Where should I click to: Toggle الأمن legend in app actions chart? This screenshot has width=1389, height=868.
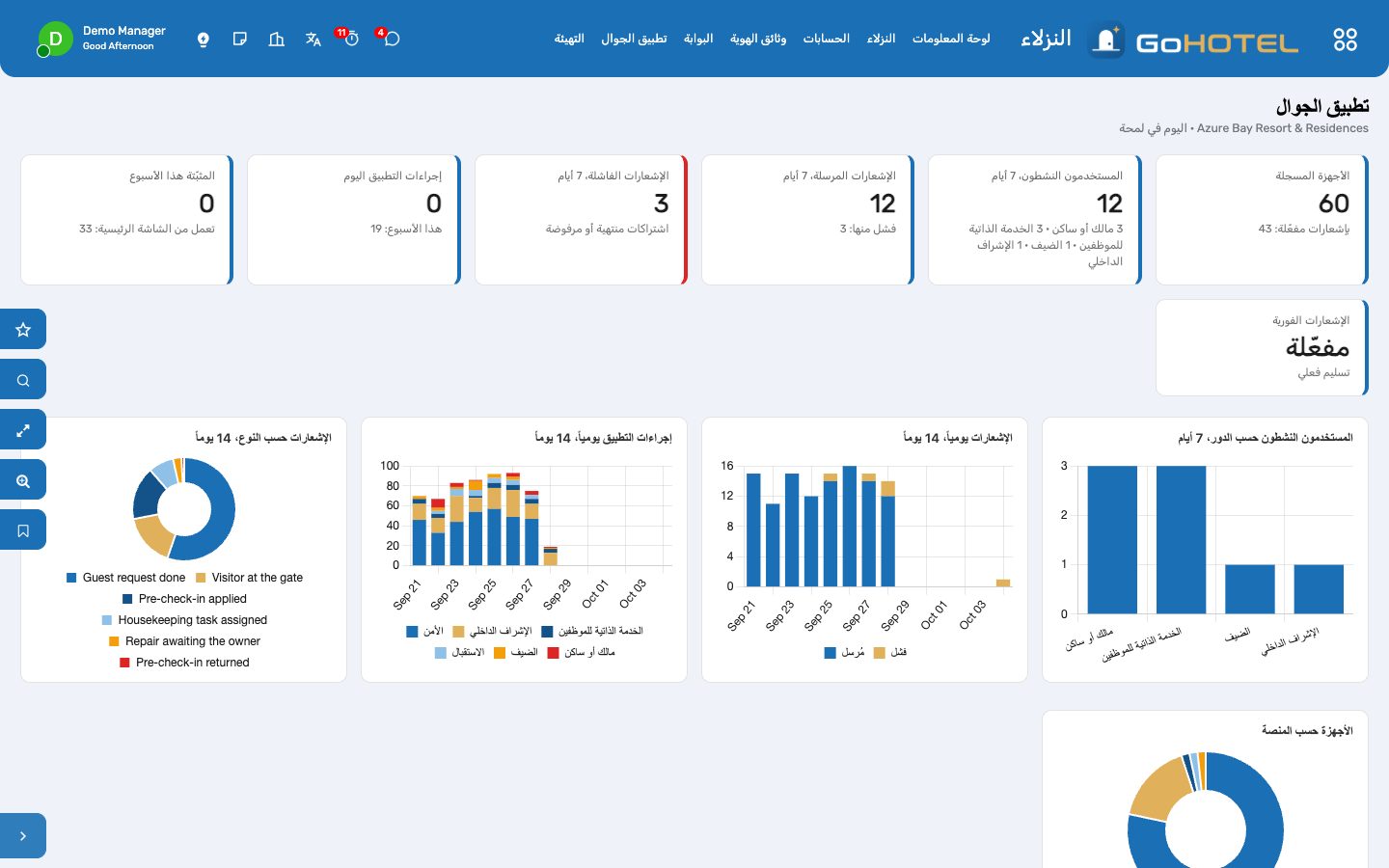tap(425, 632)
